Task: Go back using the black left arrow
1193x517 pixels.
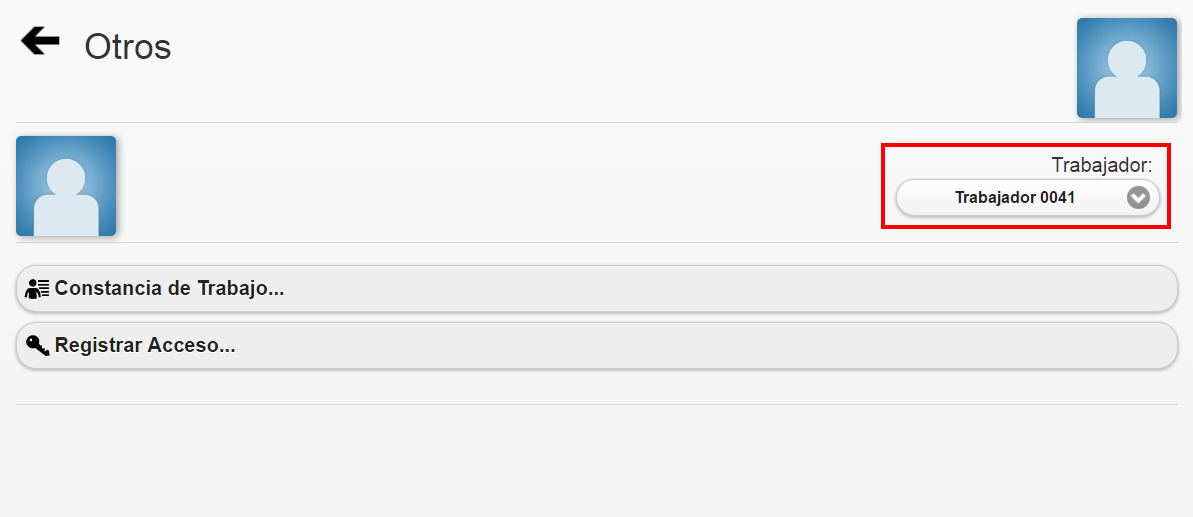Action: (40, 42)
